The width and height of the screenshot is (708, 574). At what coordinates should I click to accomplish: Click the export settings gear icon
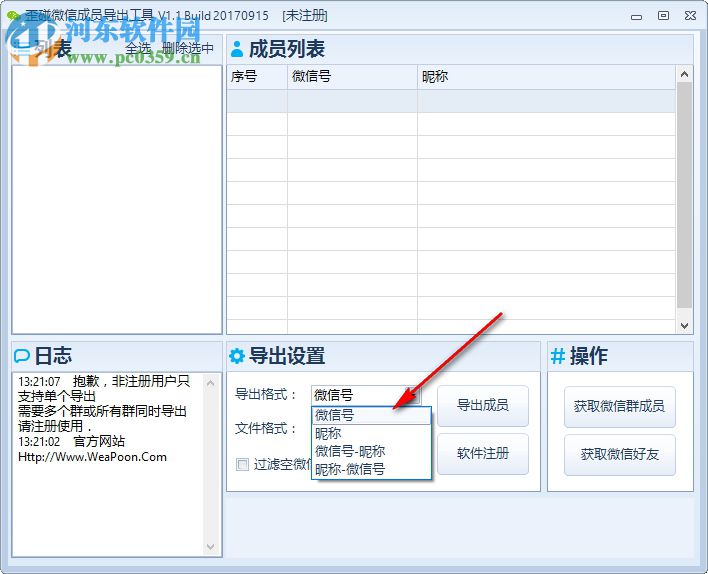click(237, 356)
